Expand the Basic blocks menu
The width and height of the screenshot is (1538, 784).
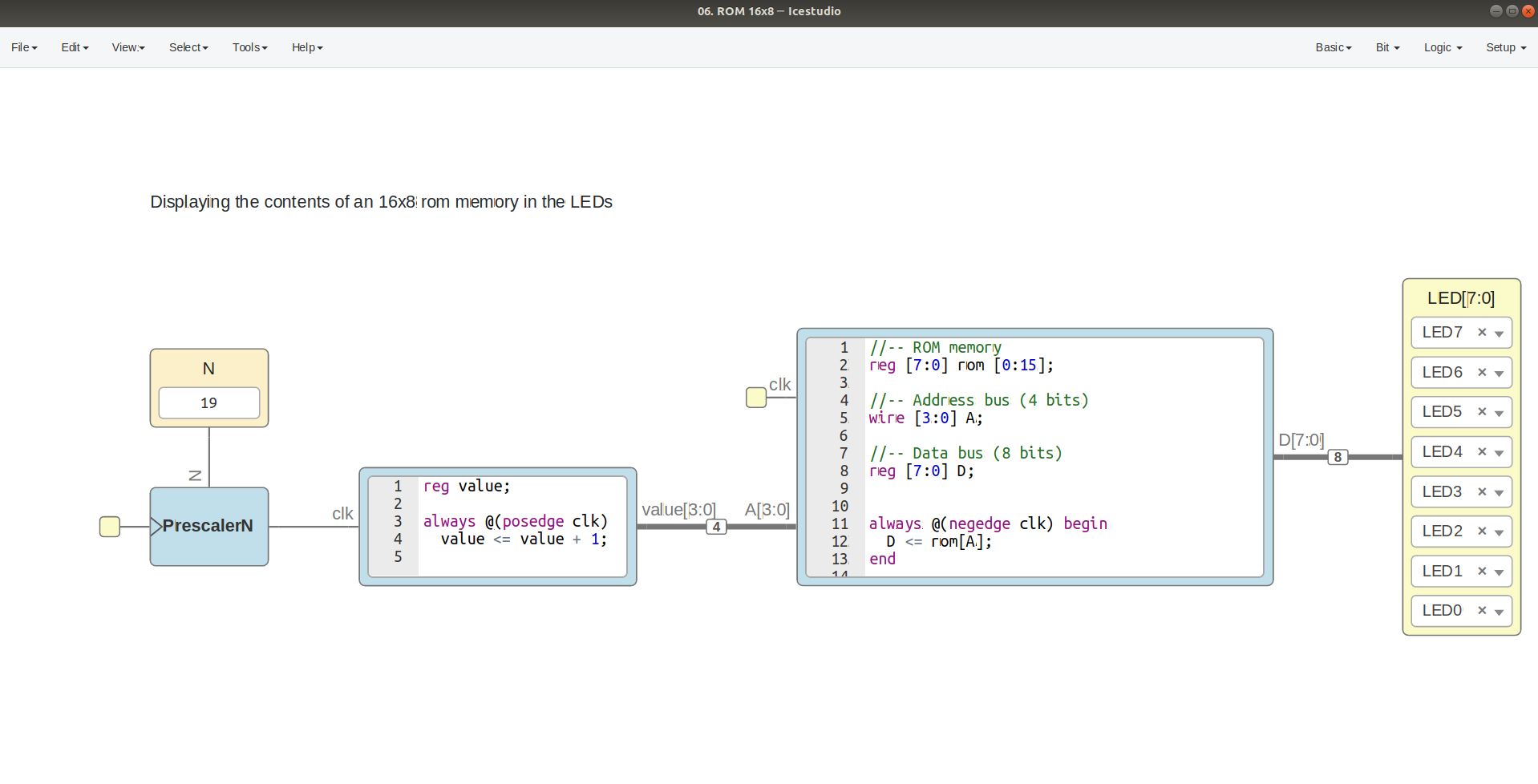[x=1333, y=47]
